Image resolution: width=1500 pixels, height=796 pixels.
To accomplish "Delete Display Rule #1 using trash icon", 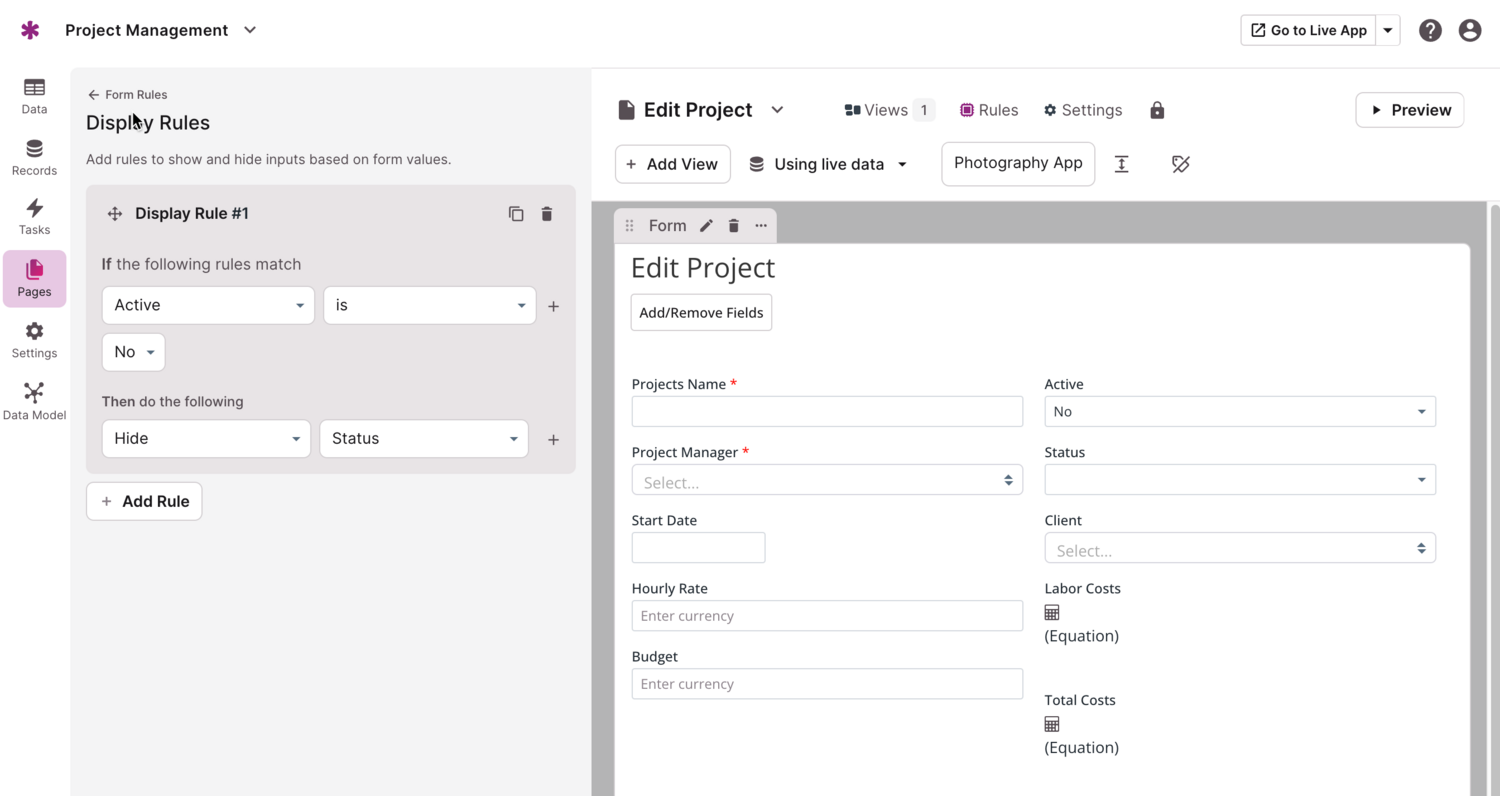I will click(547, 214).
